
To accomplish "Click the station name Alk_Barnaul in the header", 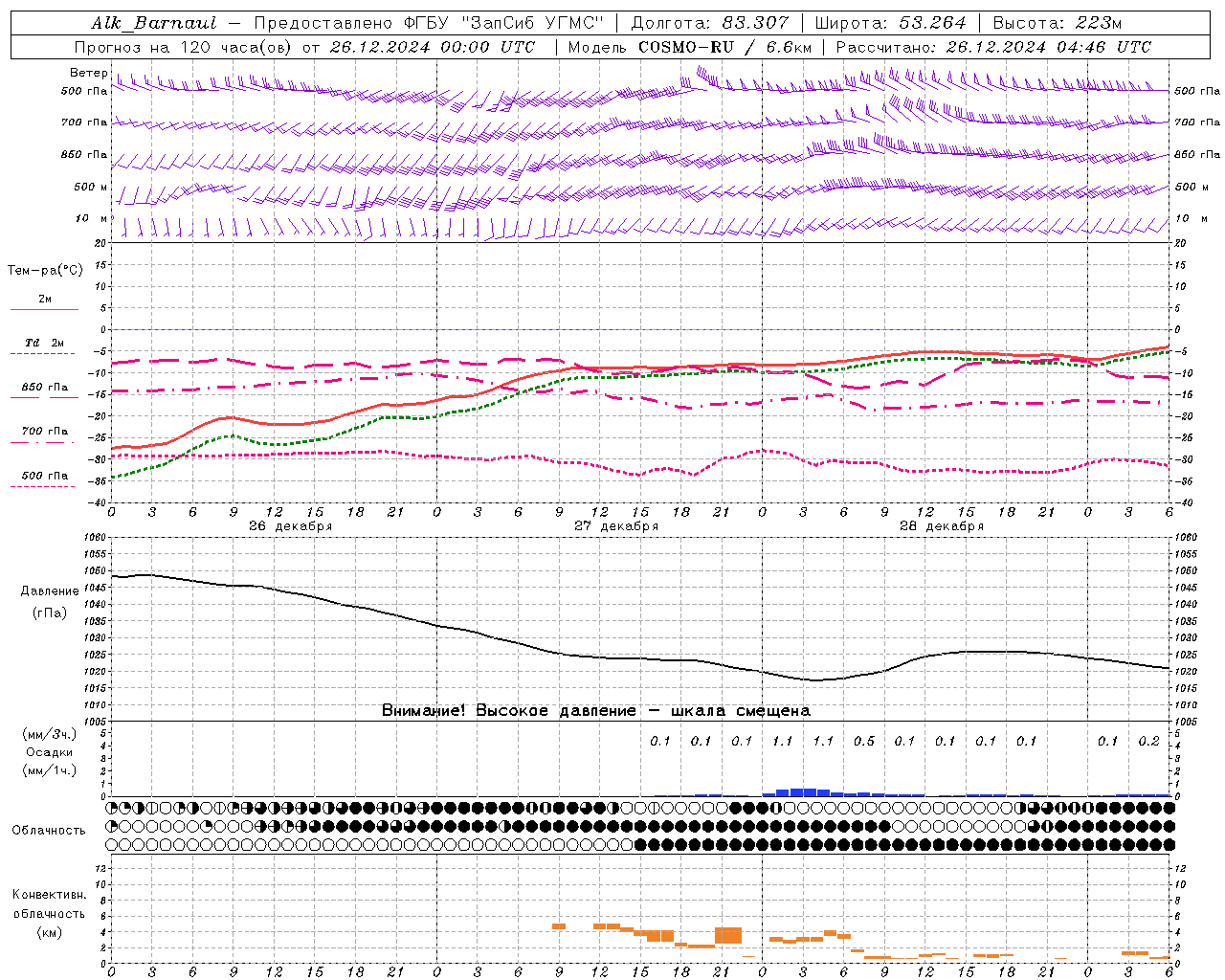I will [x=154, y=23].
